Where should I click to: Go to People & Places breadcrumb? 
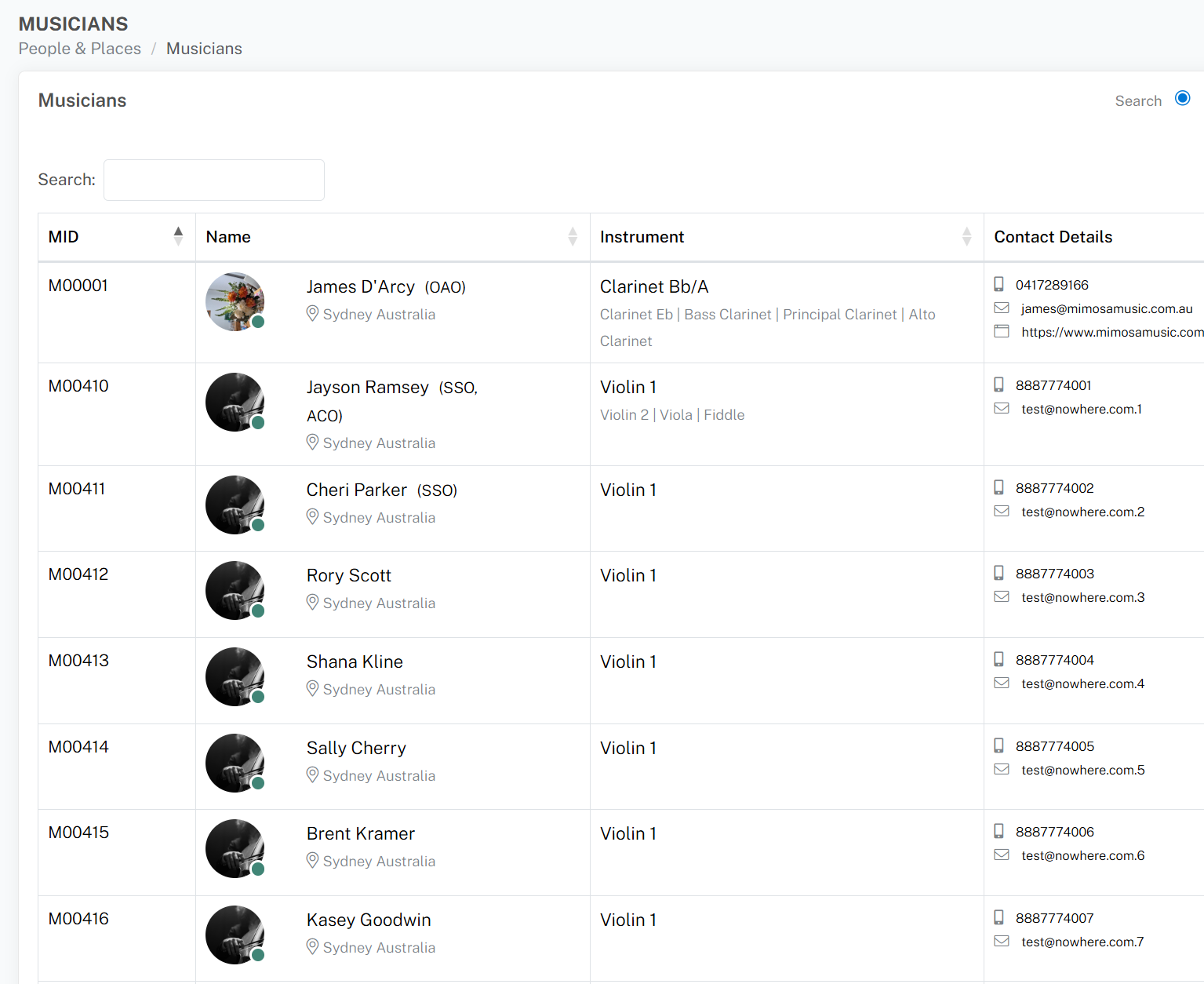[80, 49]
